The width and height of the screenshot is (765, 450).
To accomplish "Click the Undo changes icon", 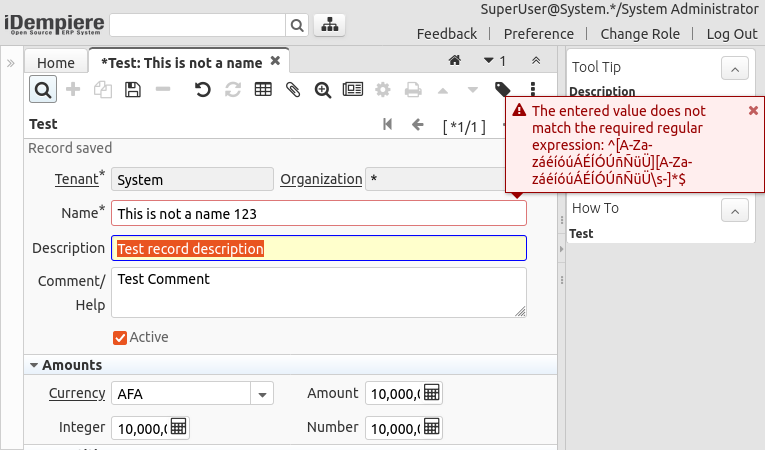I will tap(202, 90).
